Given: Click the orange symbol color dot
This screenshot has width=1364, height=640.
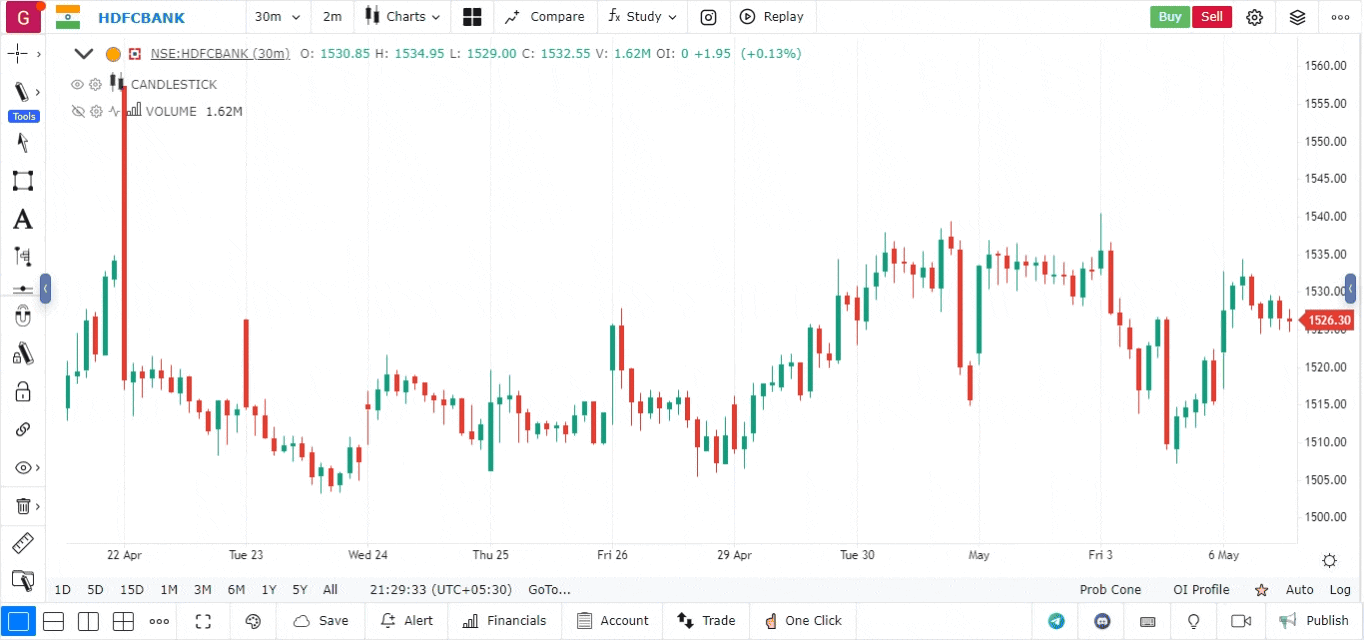Looking at the screenshot, I should 113,54.
